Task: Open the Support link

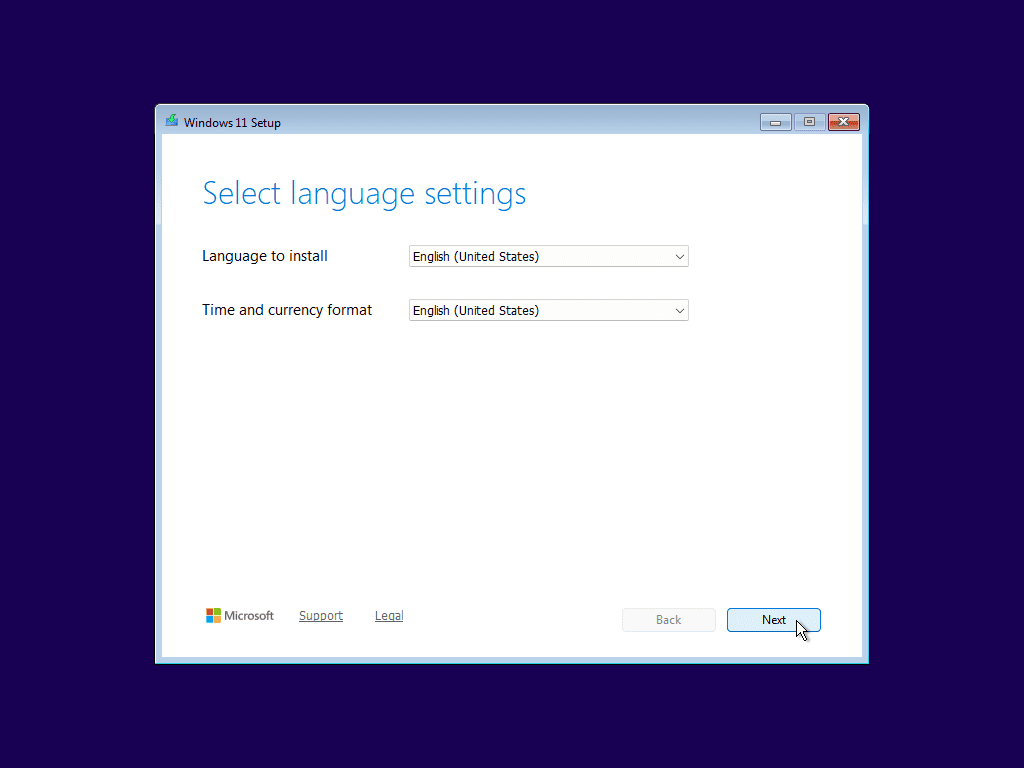Action: click(321, 616)
